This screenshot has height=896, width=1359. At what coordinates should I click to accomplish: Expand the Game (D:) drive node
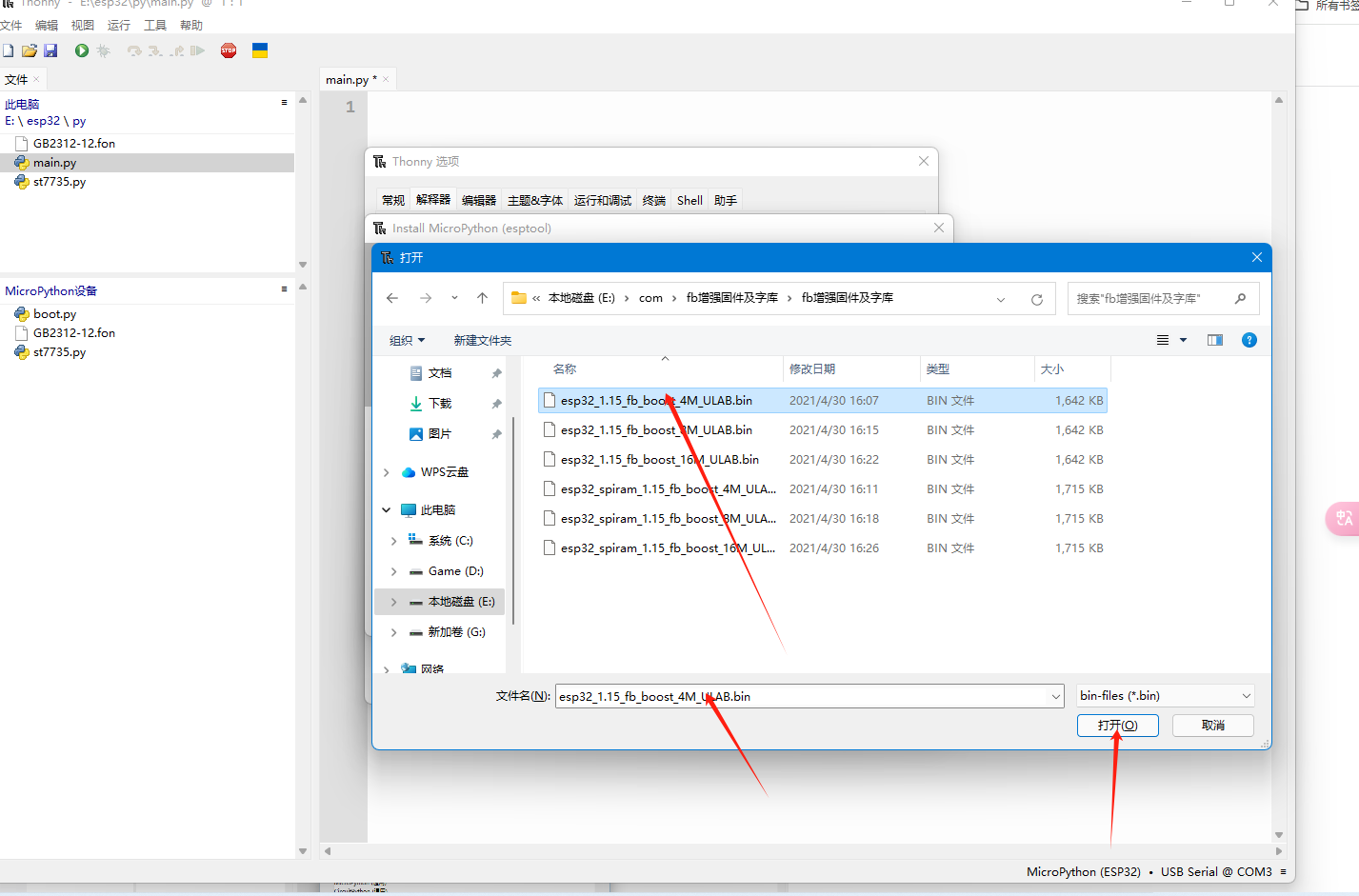click(393, 571)
